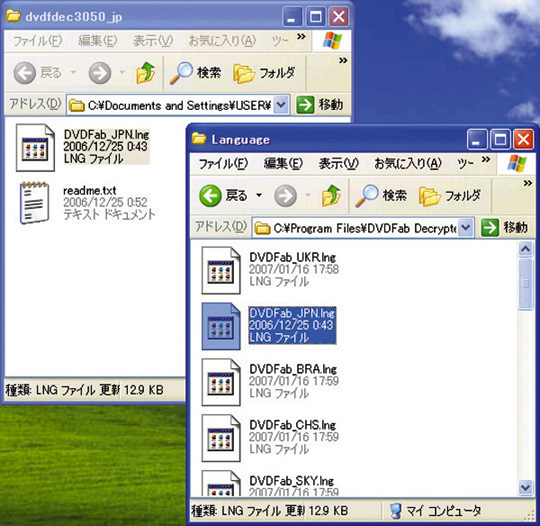Click 移動 Go button in Language window
540x526 pixels.
coord(504,227)
